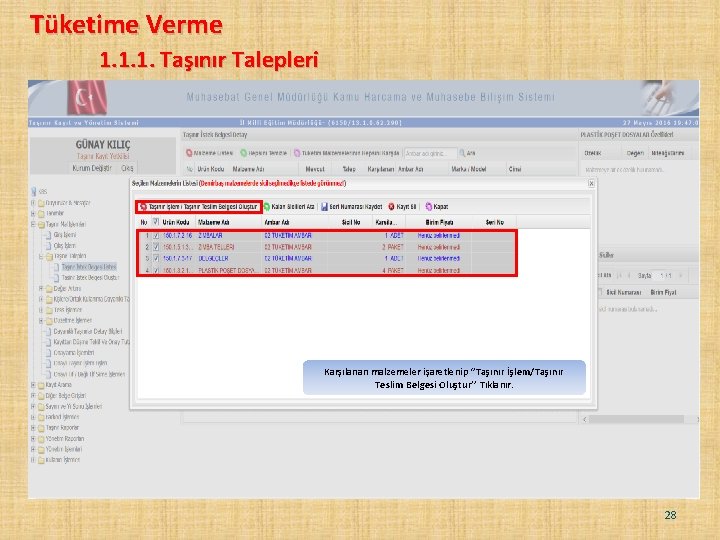Click the 'Giriş İşlemi' document icon
Viewport: 720px width, 540px height.
click(x=49, y=235)
